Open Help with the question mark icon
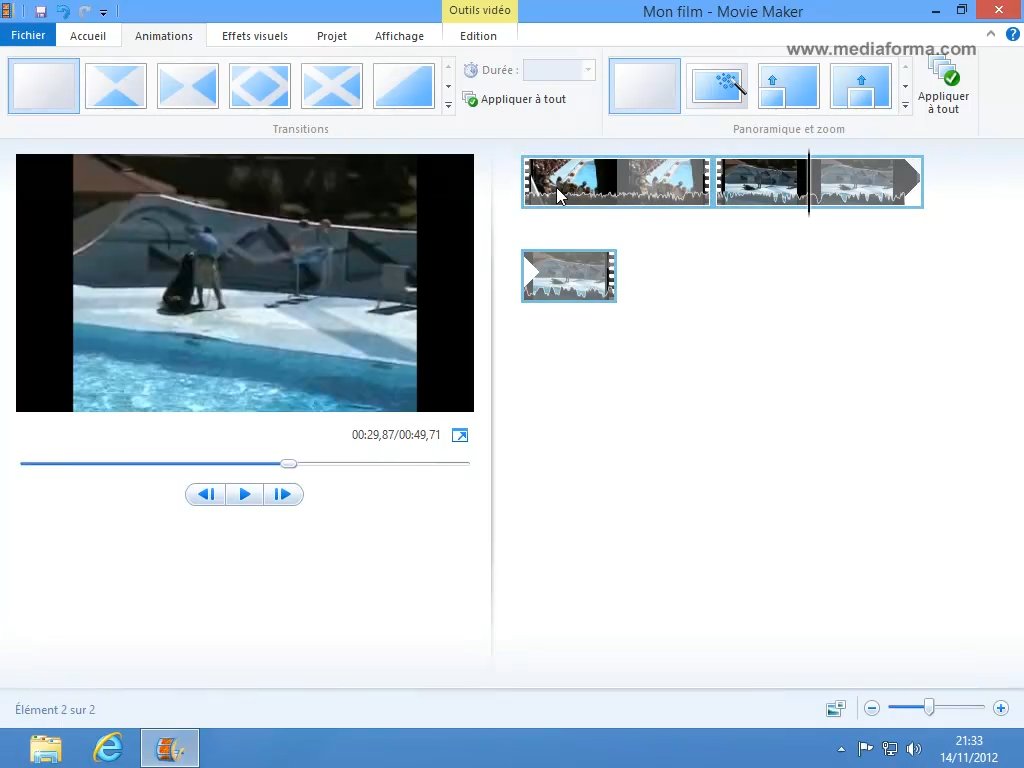This screenshot has width=1024, height=768. pos(1012,34)
